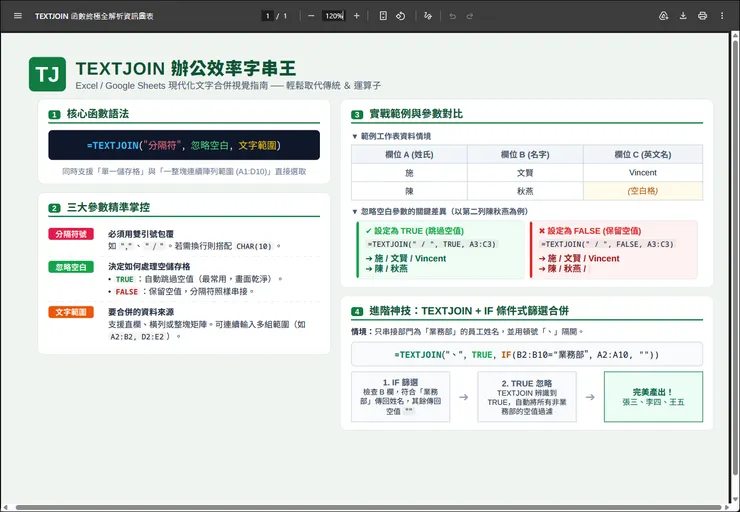The height and width of the screenshot is (512, 740).
Task: Click the table cell 施
Action: [x=409, y=173]
